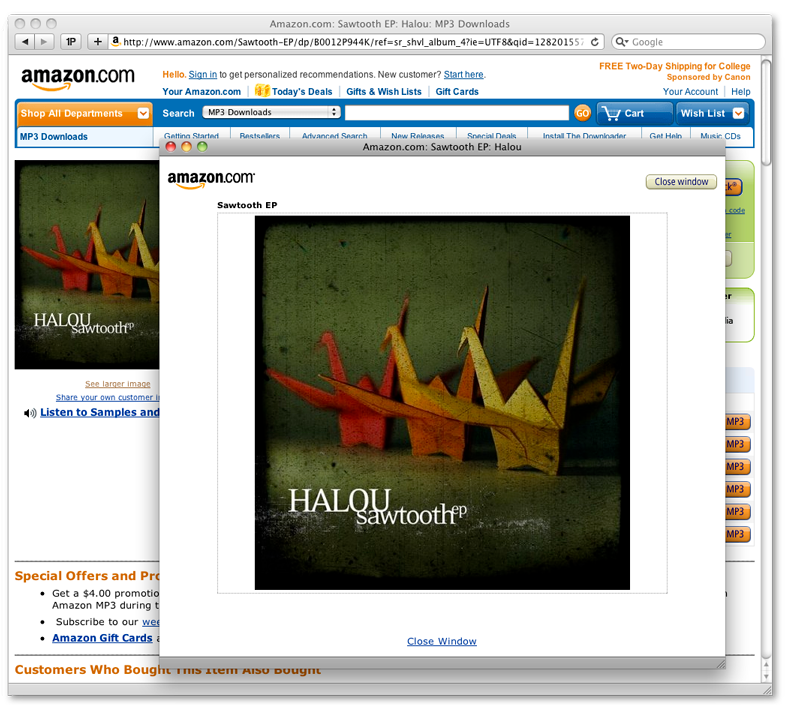785x705 pixels.
Task: Grab popup window resize handle corner
Action: [720, 664]
